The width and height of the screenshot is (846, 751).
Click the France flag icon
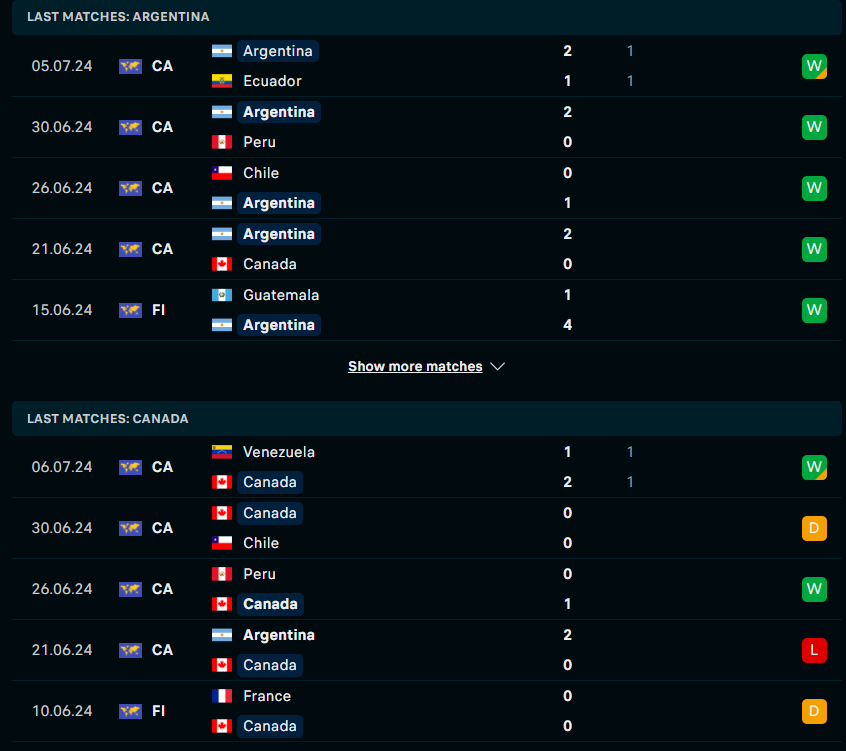coord(222,696)
